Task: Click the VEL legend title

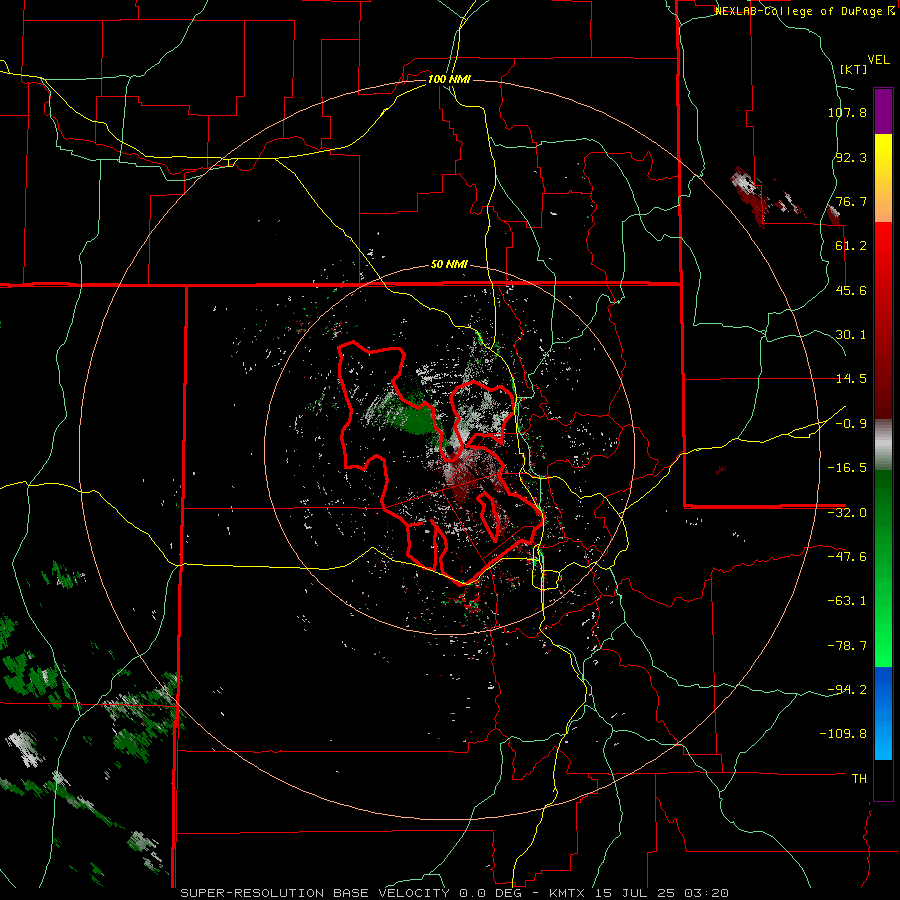Action: point(878,60)
